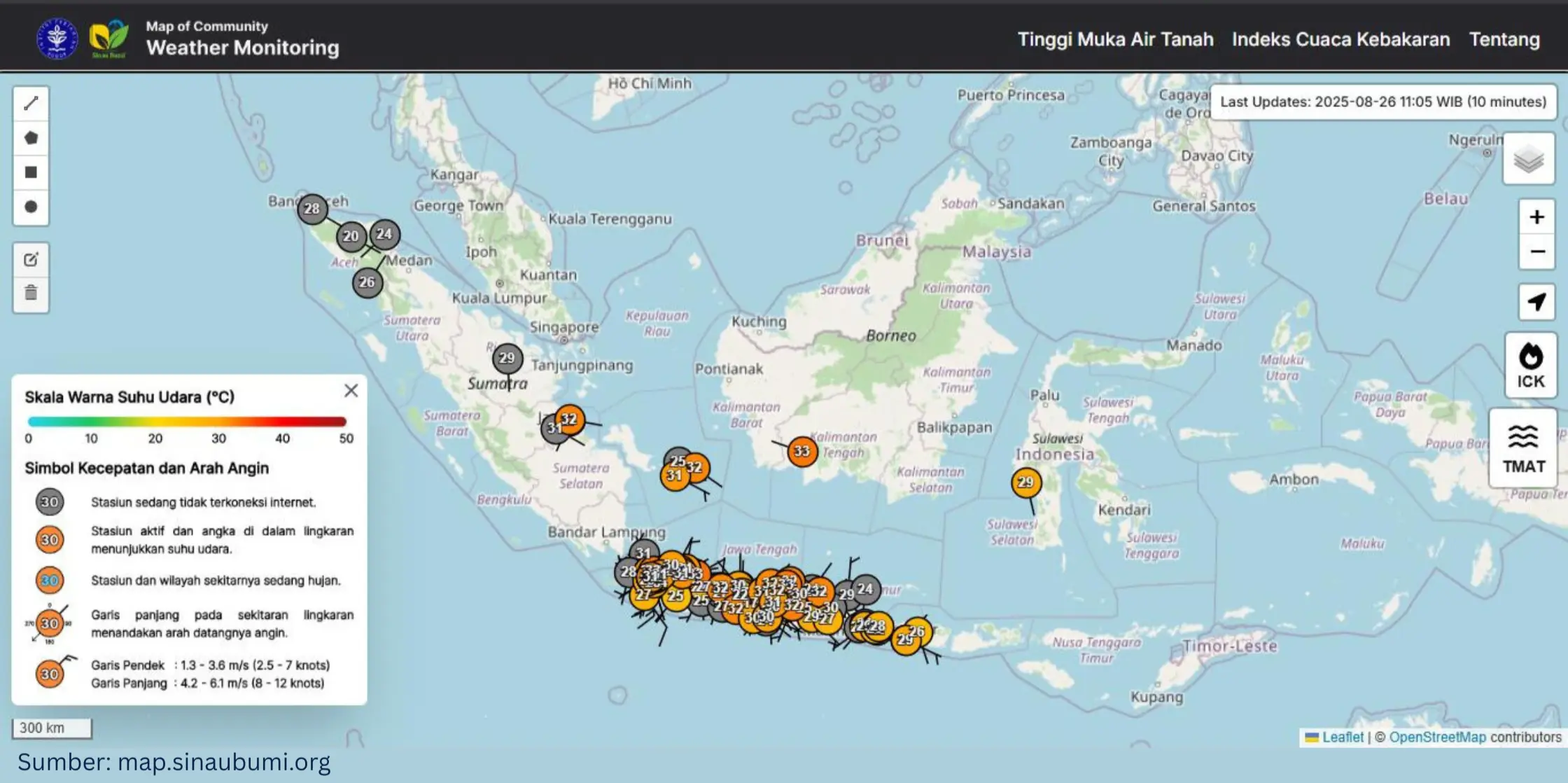Click the rain station legend icon
The width and height of the screenshot is (1568, 783).
pos(50,581)
